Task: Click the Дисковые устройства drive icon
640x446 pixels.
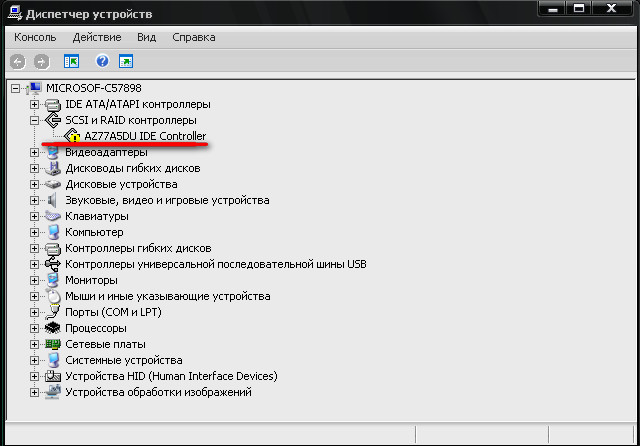Action: [x=53, y=184]
